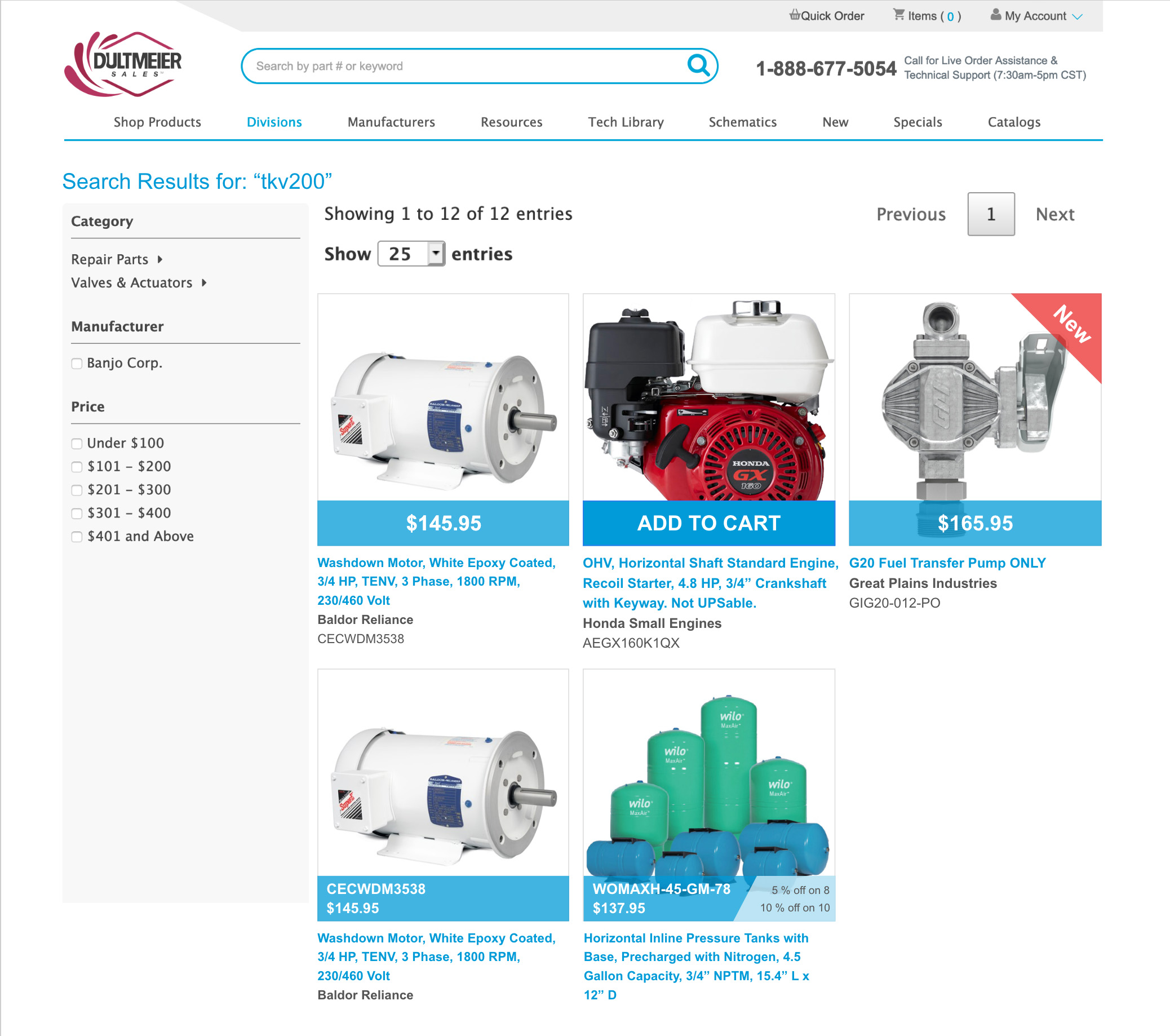Open the G20 Fuel Transfer Pump link

pos(947,563)
